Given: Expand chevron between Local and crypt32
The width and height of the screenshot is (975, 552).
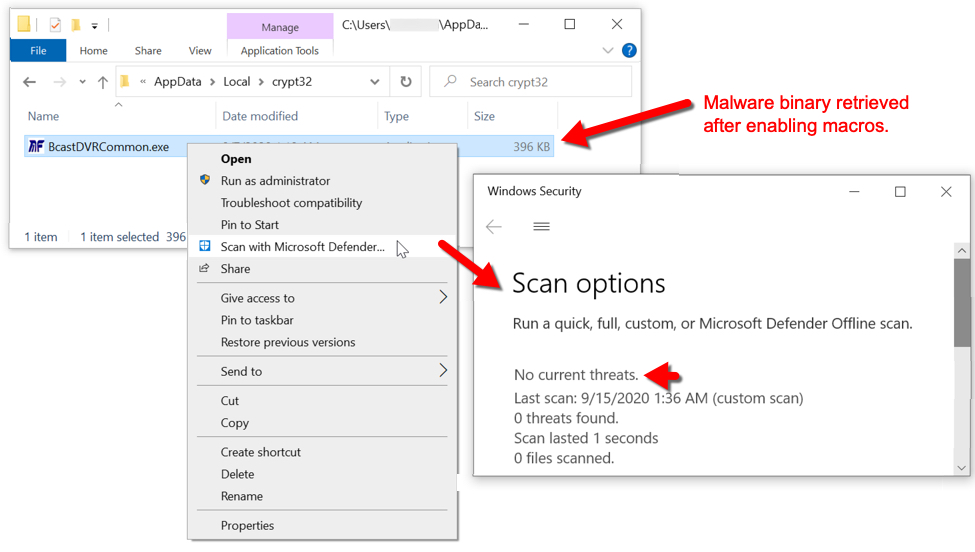Looking at the screenshot, I should pos(261,82).
